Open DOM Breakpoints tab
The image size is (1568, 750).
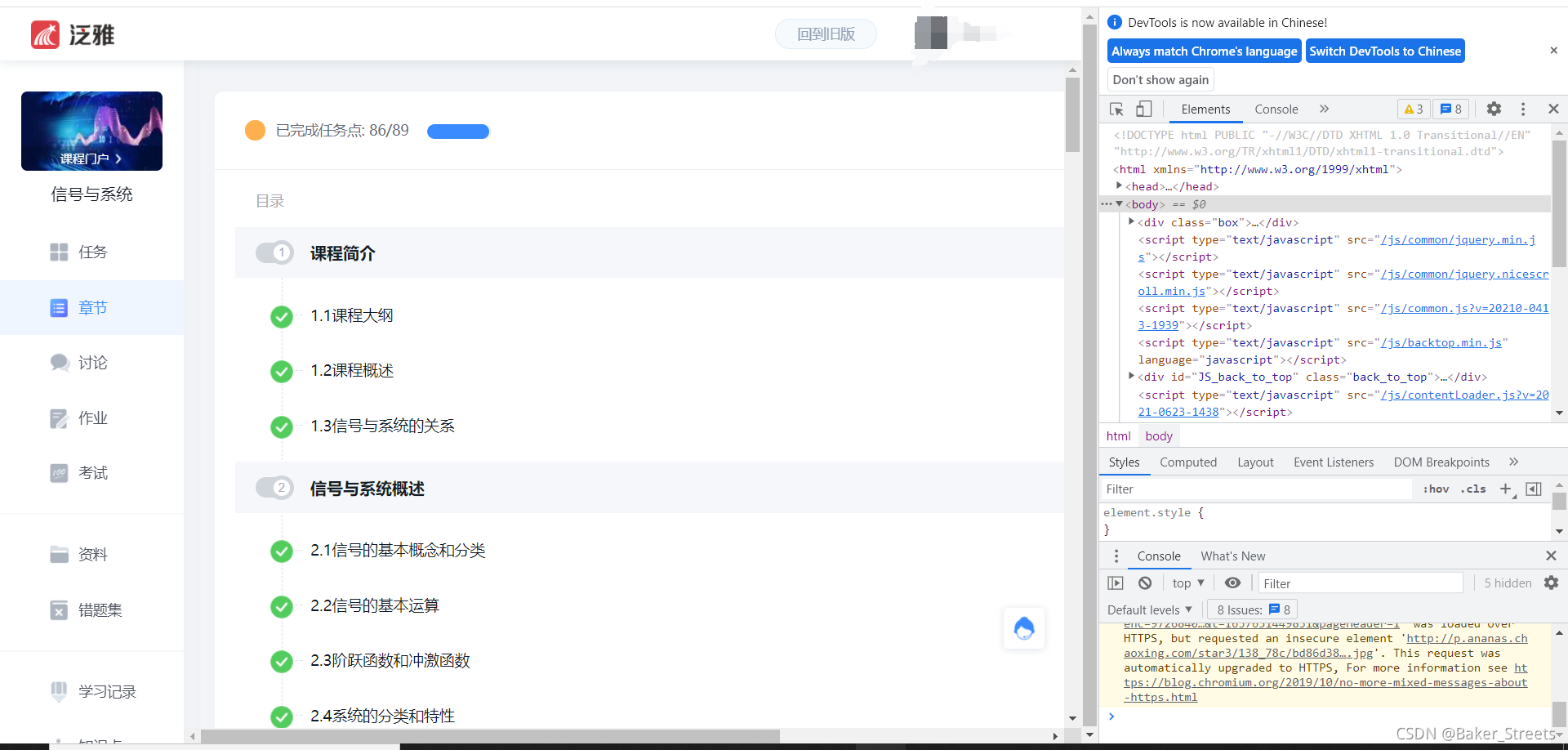pos(1441,462)
